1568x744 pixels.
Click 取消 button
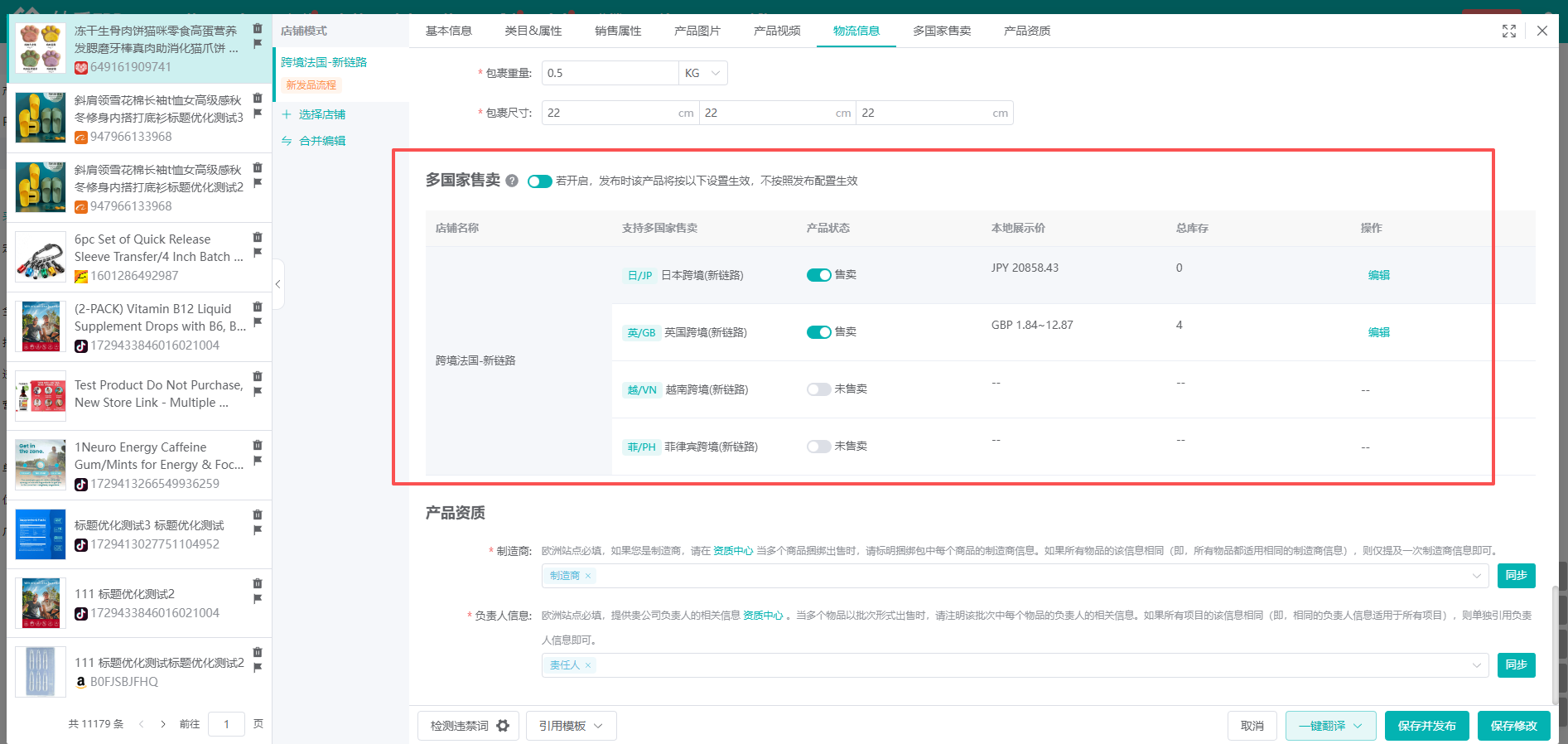pos(1252,726)
